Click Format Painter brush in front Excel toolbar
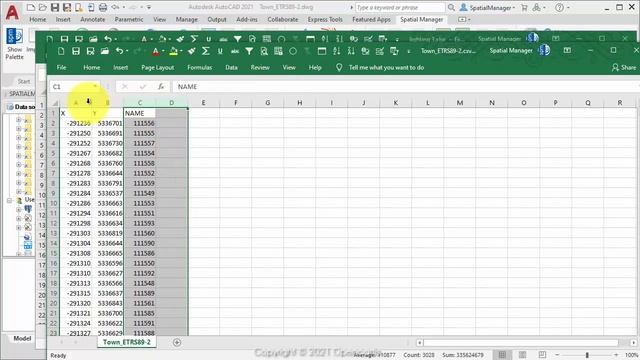Image resolution: width=640 pixels, height=360 pixels. [x=191, y=51]
